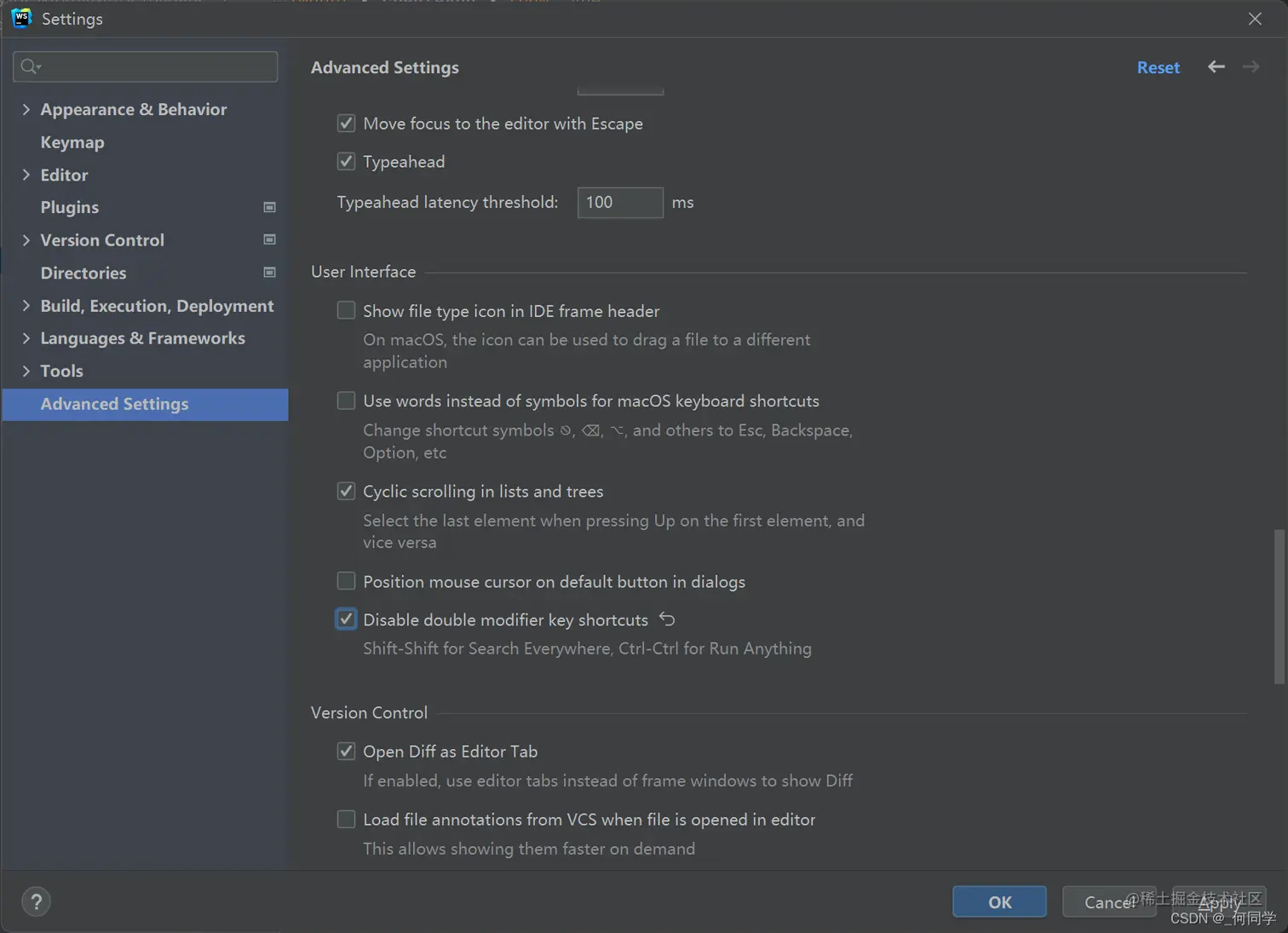This screenshot has width=1288, height=933.
Task: Click the Reset link
Action: (x=1158, y=67)
